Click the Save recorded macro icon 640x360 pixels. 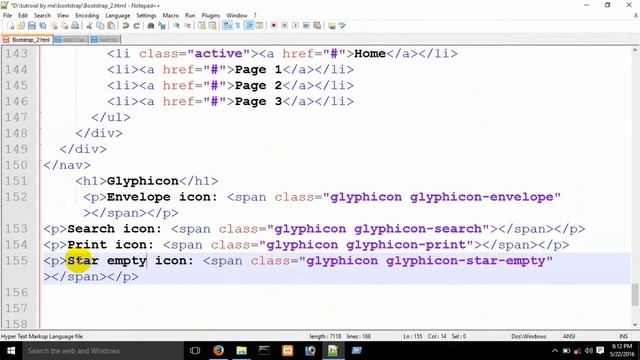coord(317,26)
